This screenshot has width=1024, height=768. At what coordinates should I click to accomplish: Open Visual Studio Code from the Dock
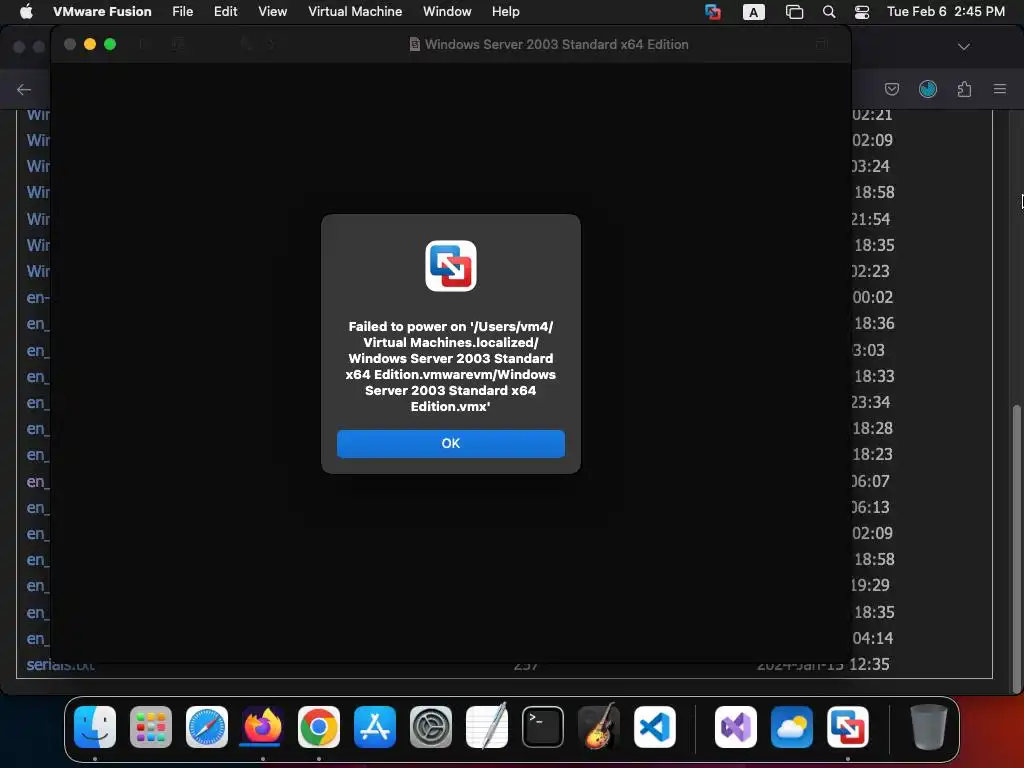[x=654, y=727]
